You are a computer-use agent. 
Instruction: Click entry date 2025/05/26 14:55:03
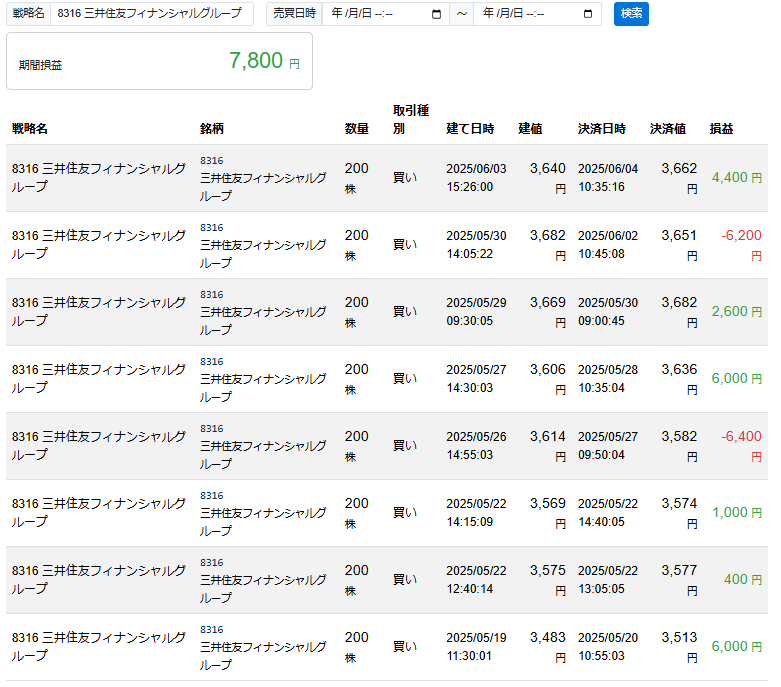pyautogui.click(x=476, y=446)
